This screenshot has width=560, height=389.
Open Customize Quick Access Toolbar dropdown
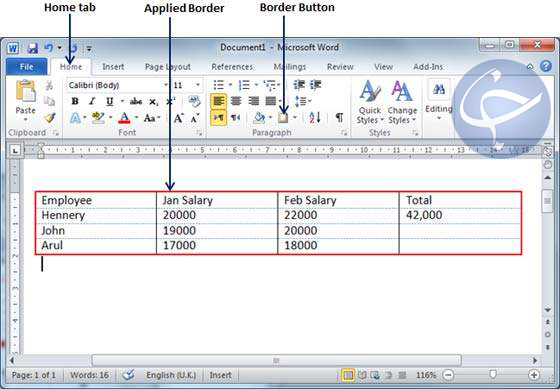coord(89,48)
